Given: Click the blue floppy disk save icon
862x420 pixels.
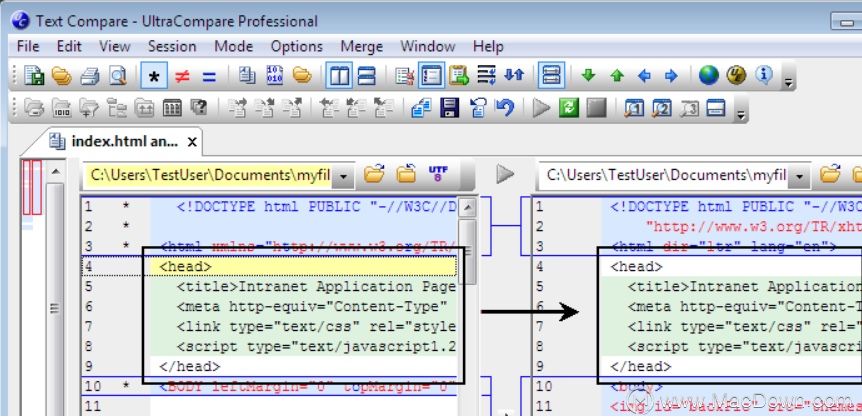Looking at the screenshot, I should click(x=450, y=108).
